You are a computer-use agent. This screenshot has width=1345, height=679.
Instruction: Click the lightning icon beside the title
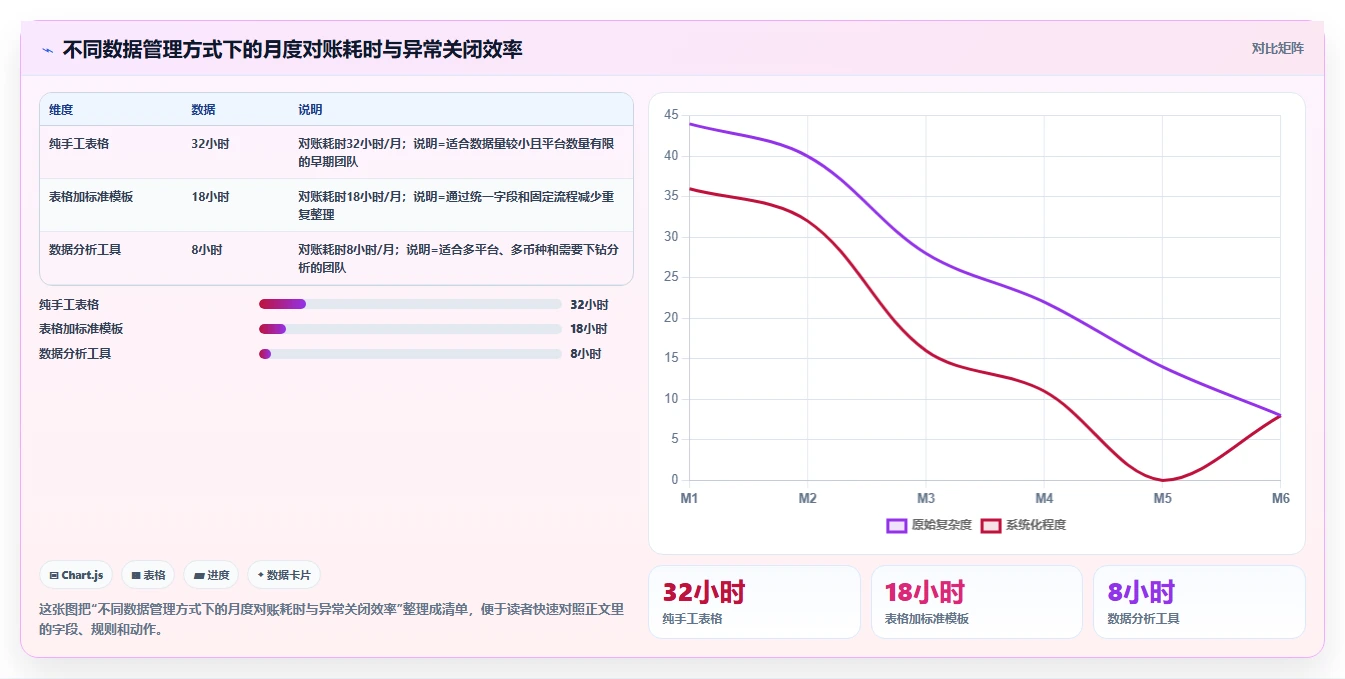coord(47,50)
